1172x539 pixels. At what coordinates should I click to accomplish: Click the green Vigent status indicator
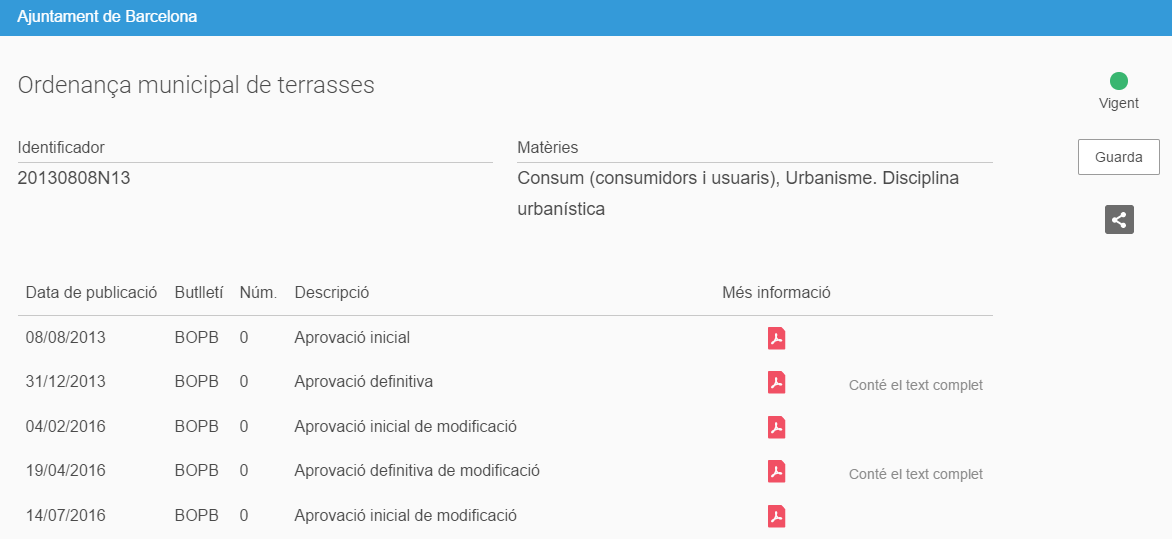1119,81
